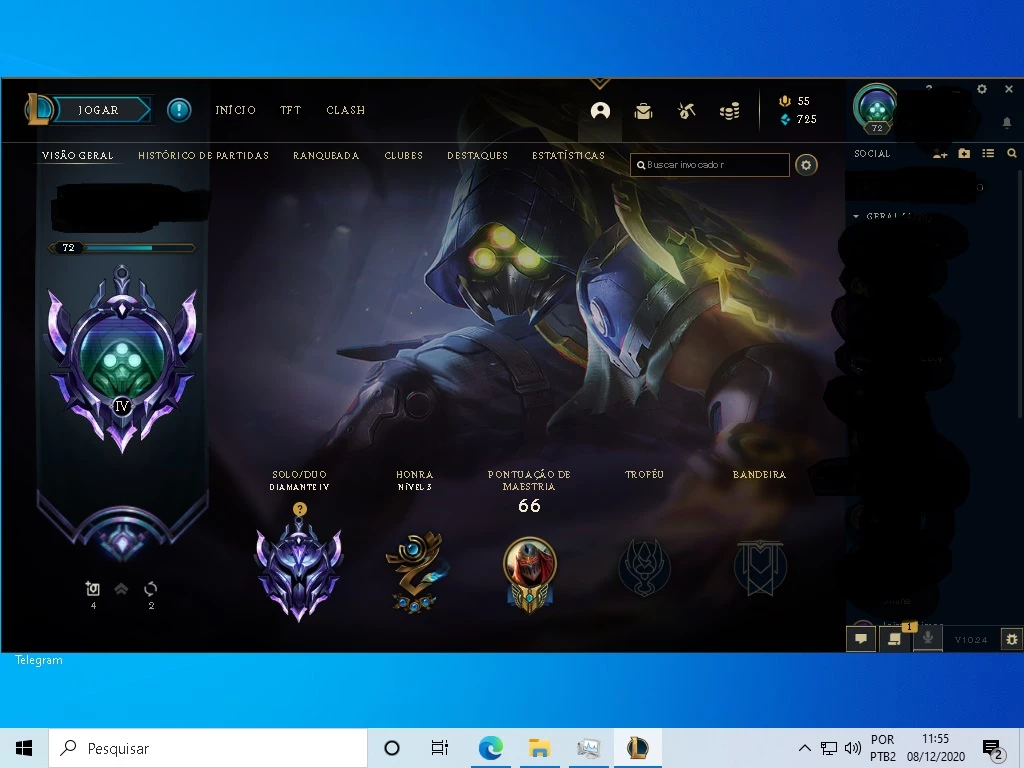1024x768 pixels.
Task: Toggle the voice microphone button
Action: 928,639
